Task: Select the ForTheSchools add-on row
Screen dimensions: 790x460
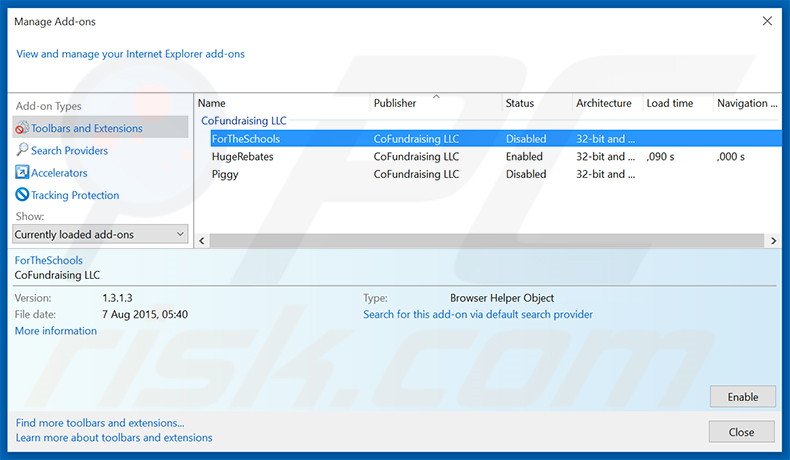Action: point(496,139)
